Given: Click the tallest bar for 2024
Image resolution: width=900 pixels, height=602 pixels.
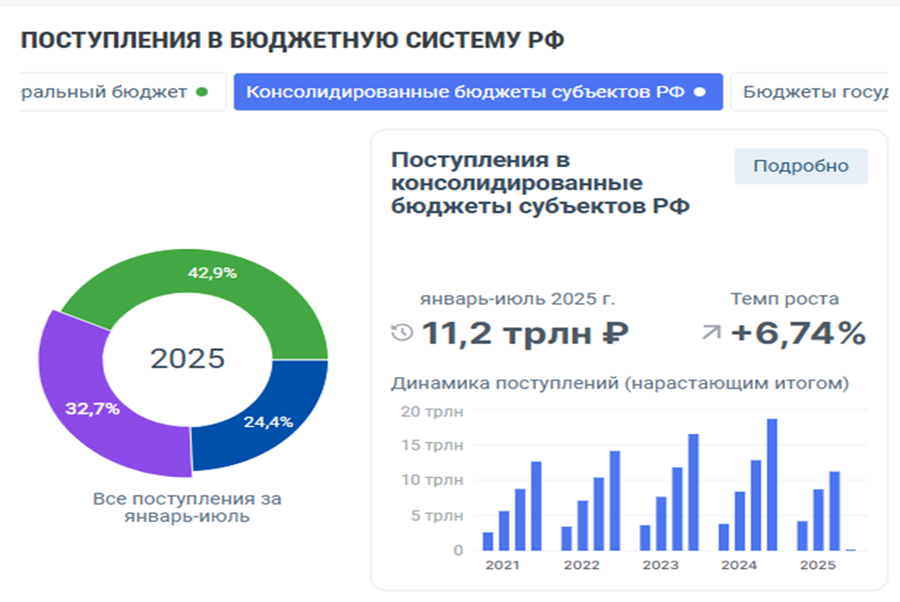Looking at the screenshot, I should tap(772, 485).
